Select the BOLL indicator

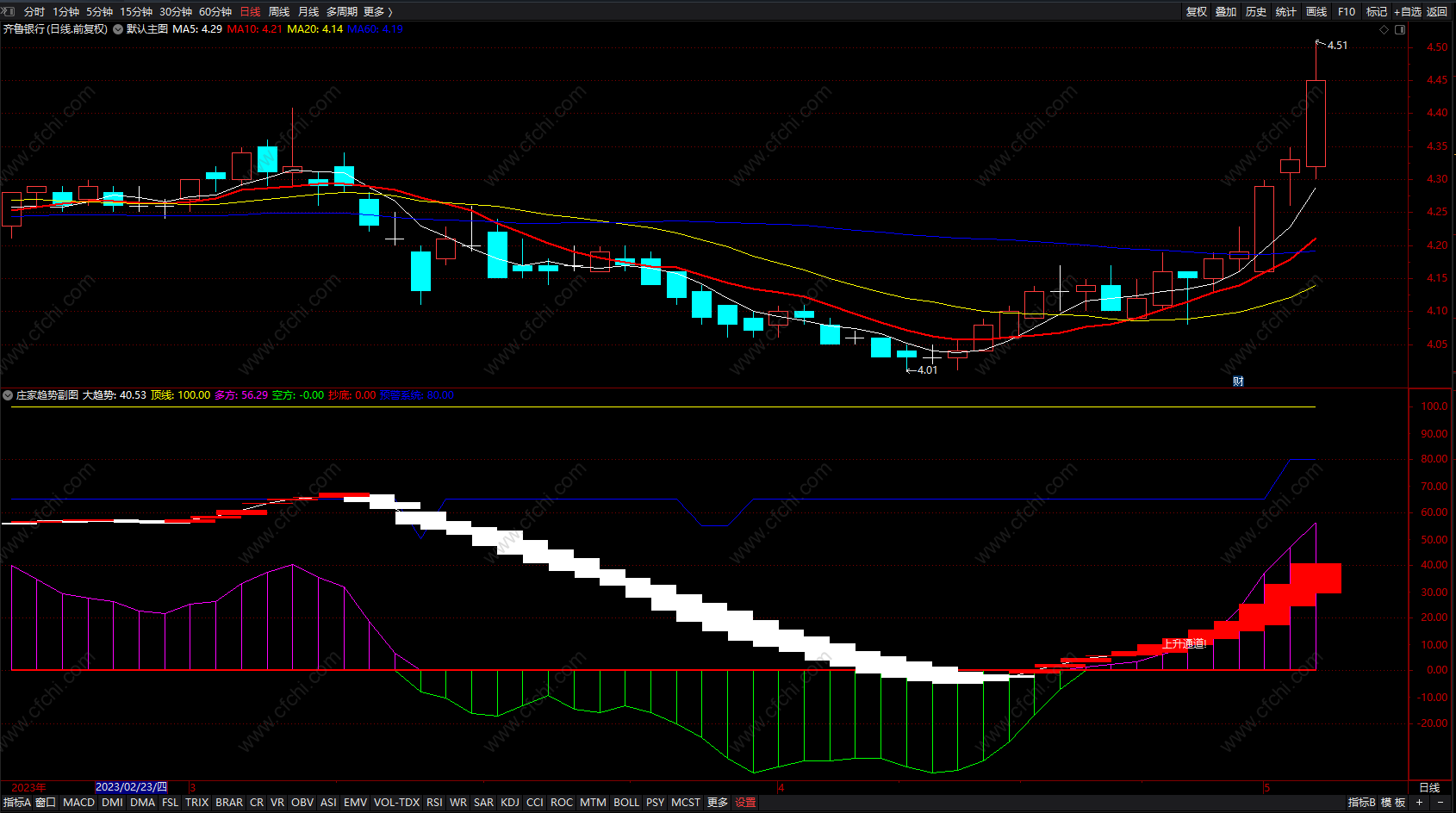tap(626, 802)
